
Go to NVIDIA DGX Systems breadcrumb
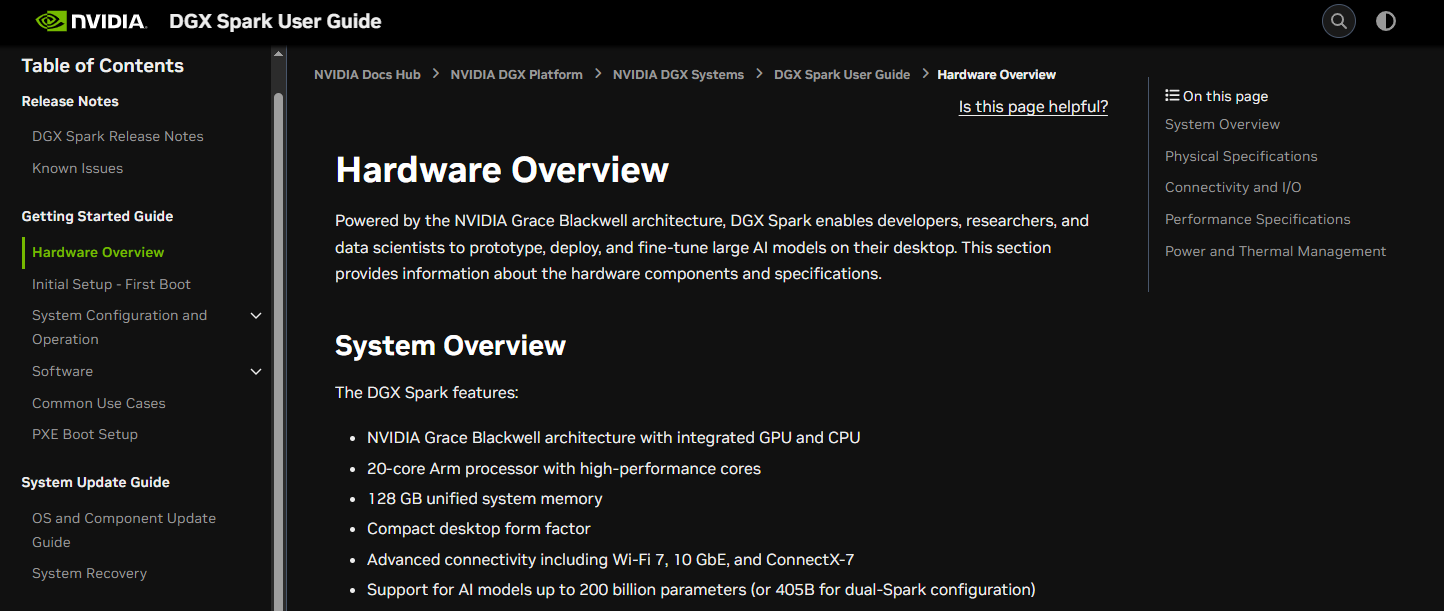[678, 74]
